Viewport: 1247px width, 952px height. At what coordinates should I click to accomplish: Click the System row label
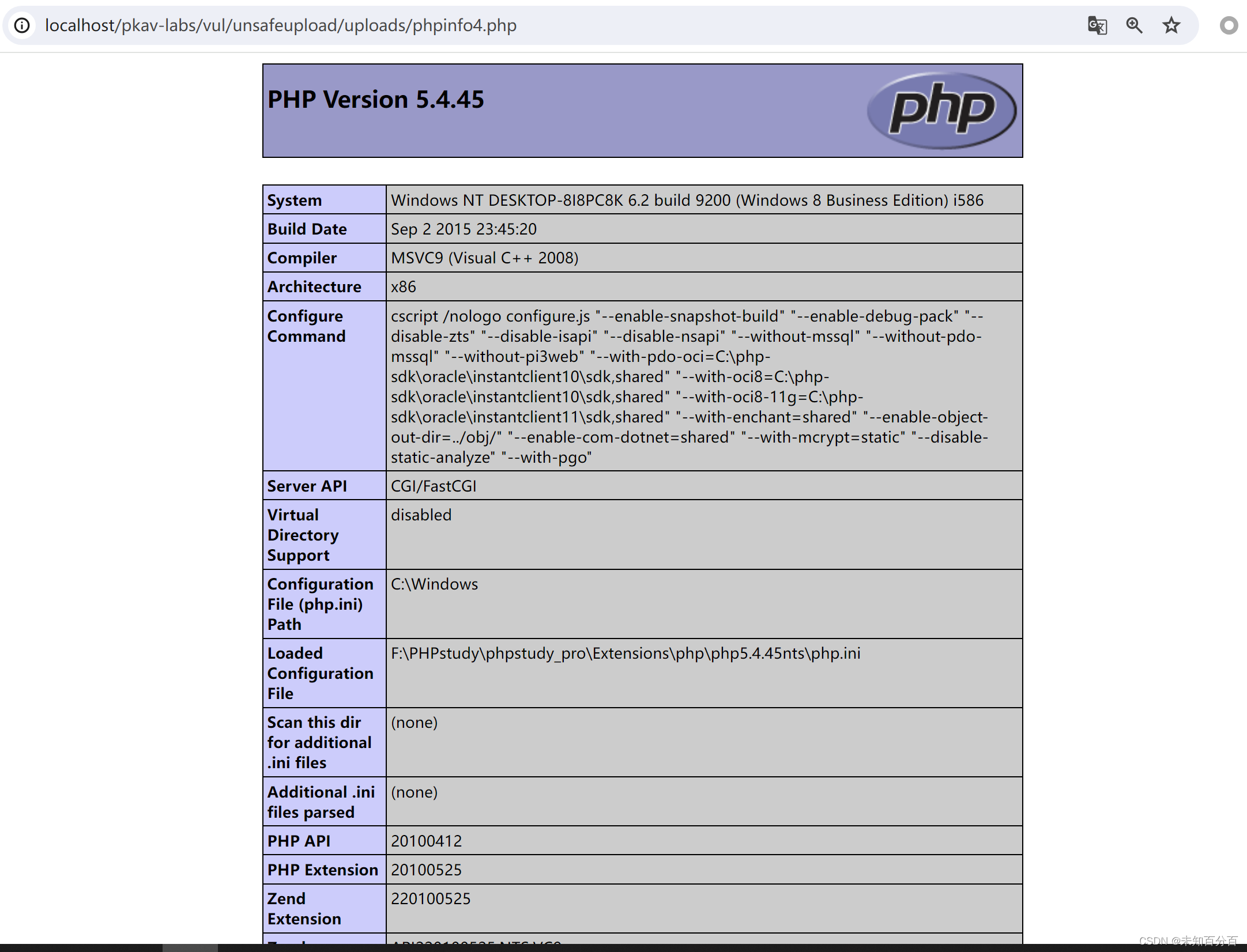tap(295, 201)
